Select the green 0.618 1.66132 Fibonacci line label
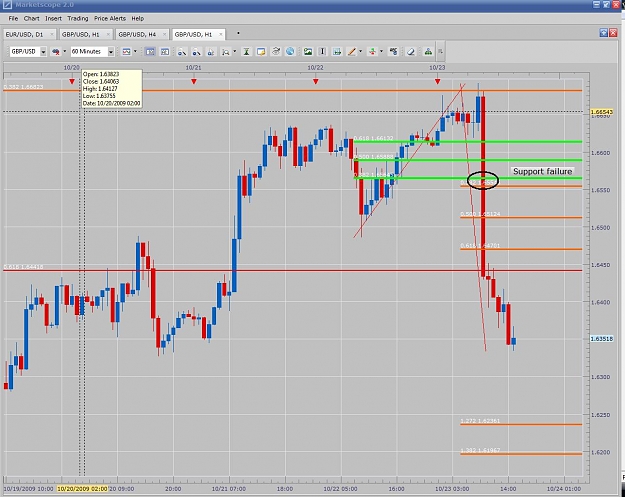 tap(373, 138)
